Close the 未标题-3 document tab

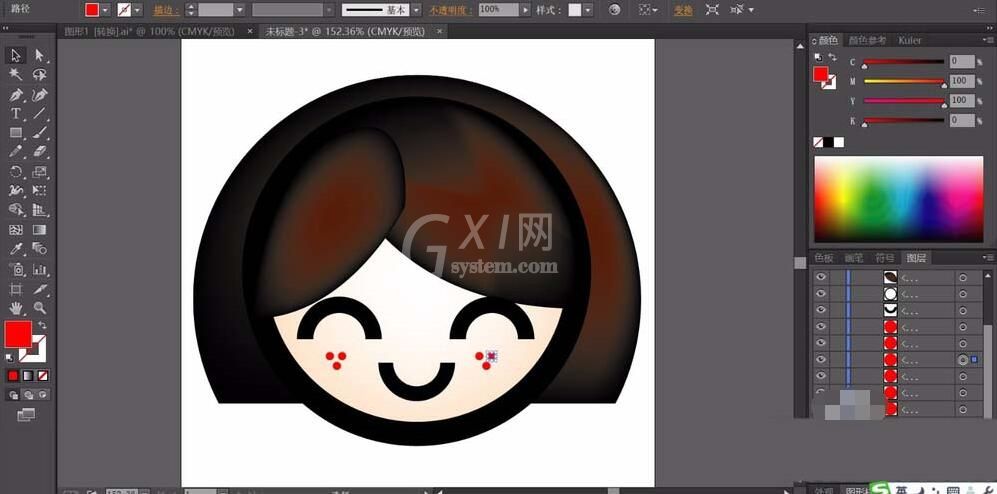(439, 31)
